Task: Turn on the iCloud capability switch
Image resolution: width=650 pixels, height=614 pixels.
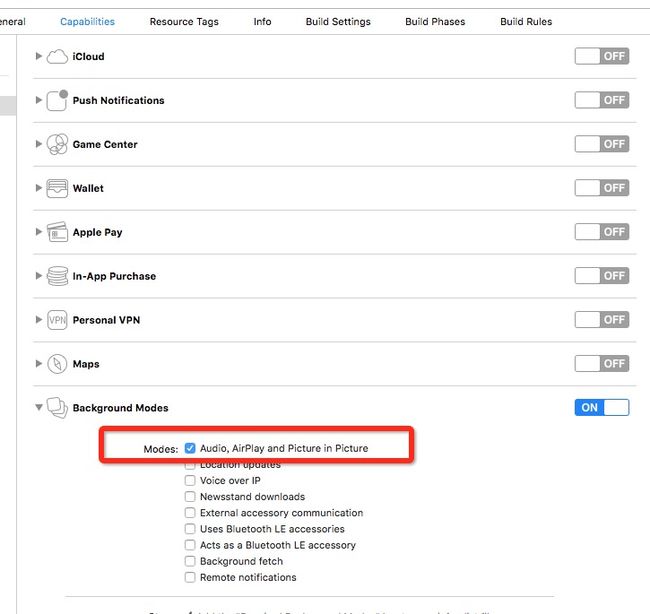Action: (601, 56)
